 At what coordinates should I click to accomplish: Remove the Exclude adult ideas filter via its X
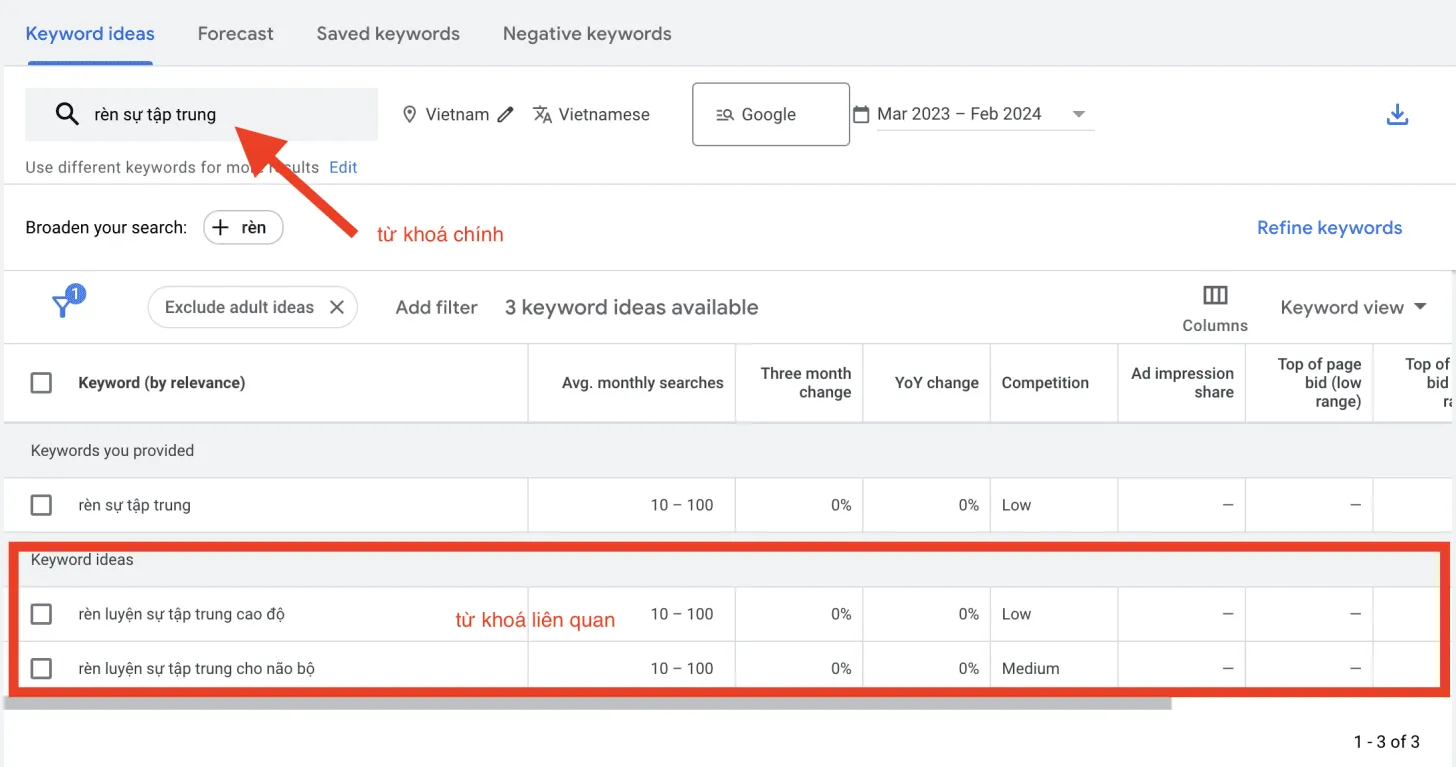(337, 307)
